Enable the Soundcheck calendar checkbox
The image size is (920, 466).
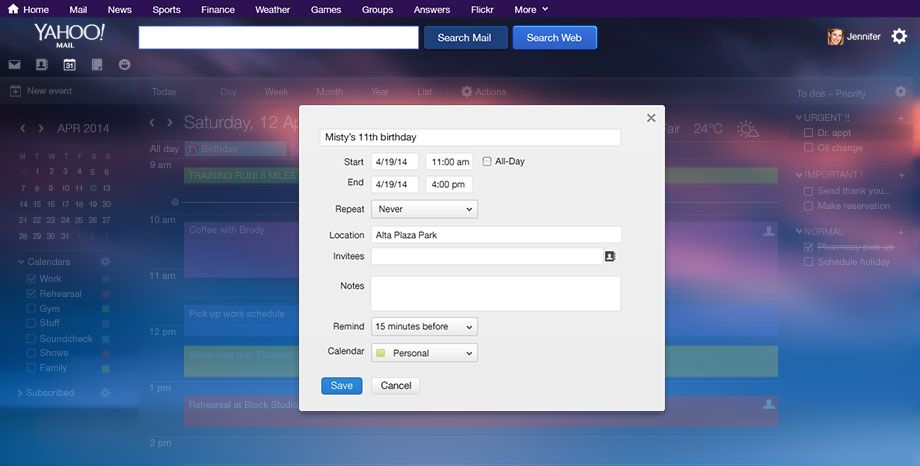pyautogui.click(x=32, y=339)
